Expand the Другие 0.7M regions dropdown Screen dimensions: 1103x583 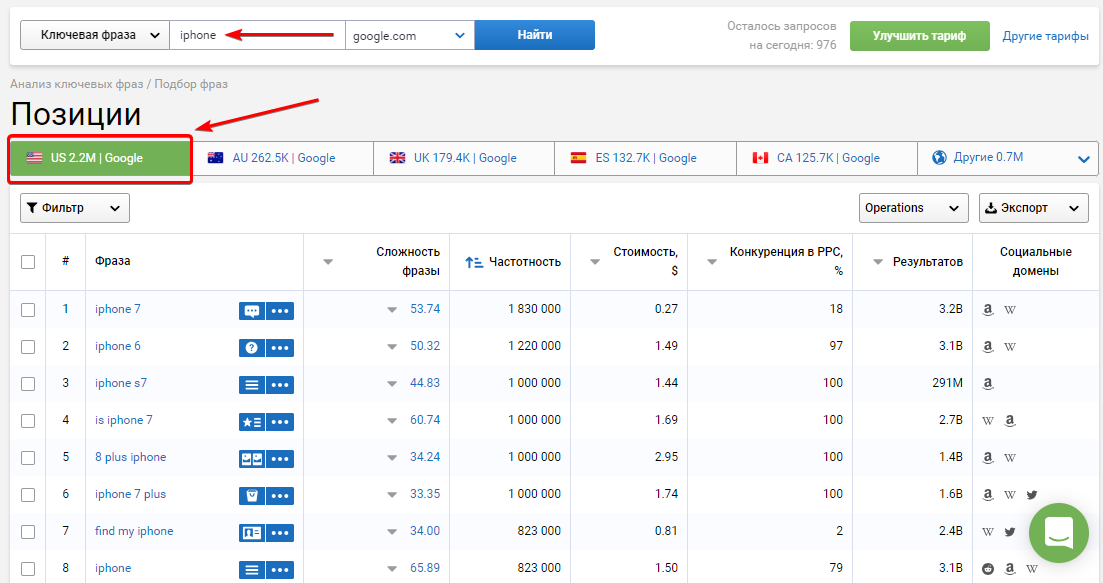click(1008, 158)
